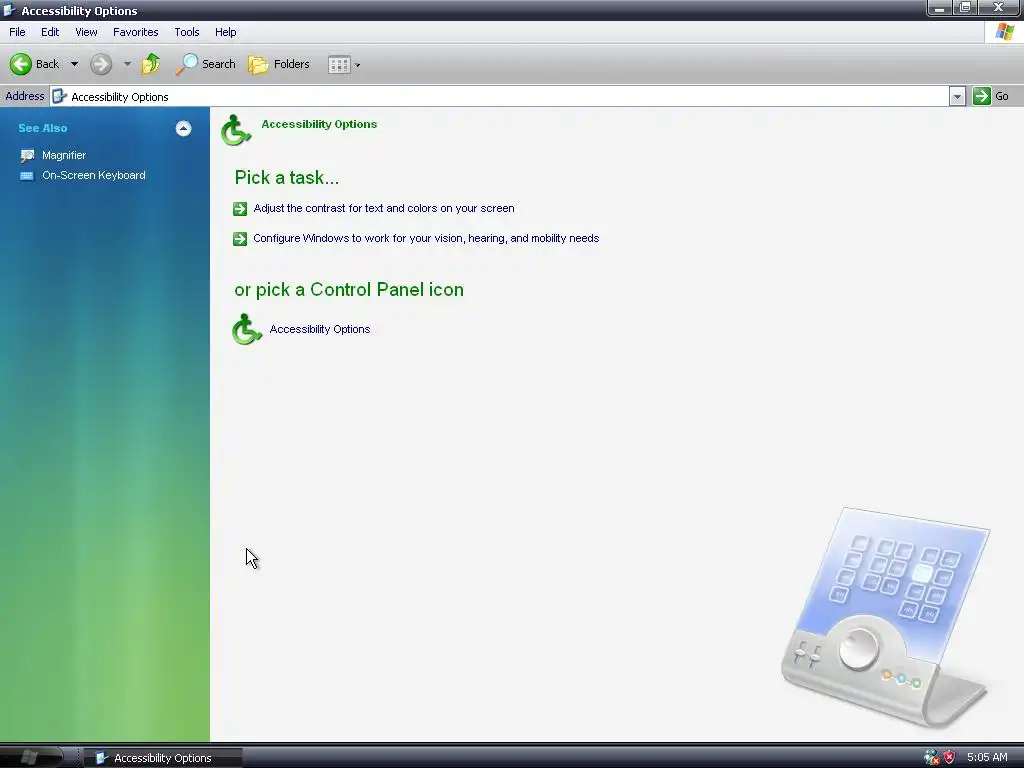Click the See Also header text

[x=42, y=128]
